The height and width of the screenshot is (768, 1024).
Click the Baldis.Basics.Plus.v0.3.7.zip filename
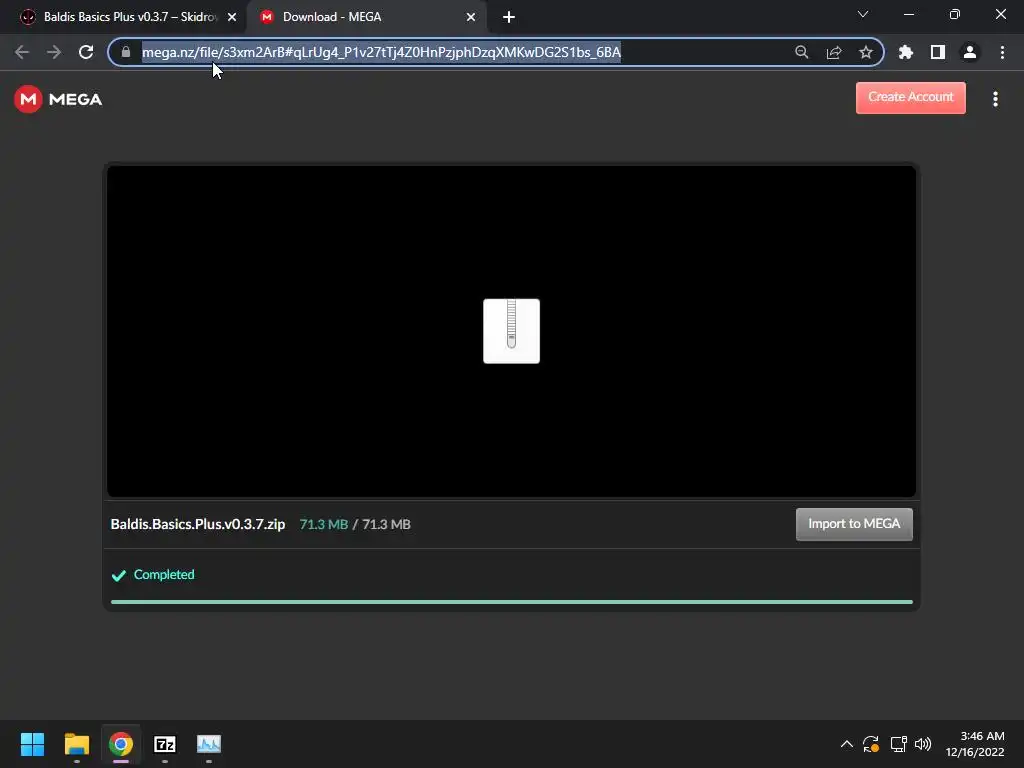tap(198, 524)
